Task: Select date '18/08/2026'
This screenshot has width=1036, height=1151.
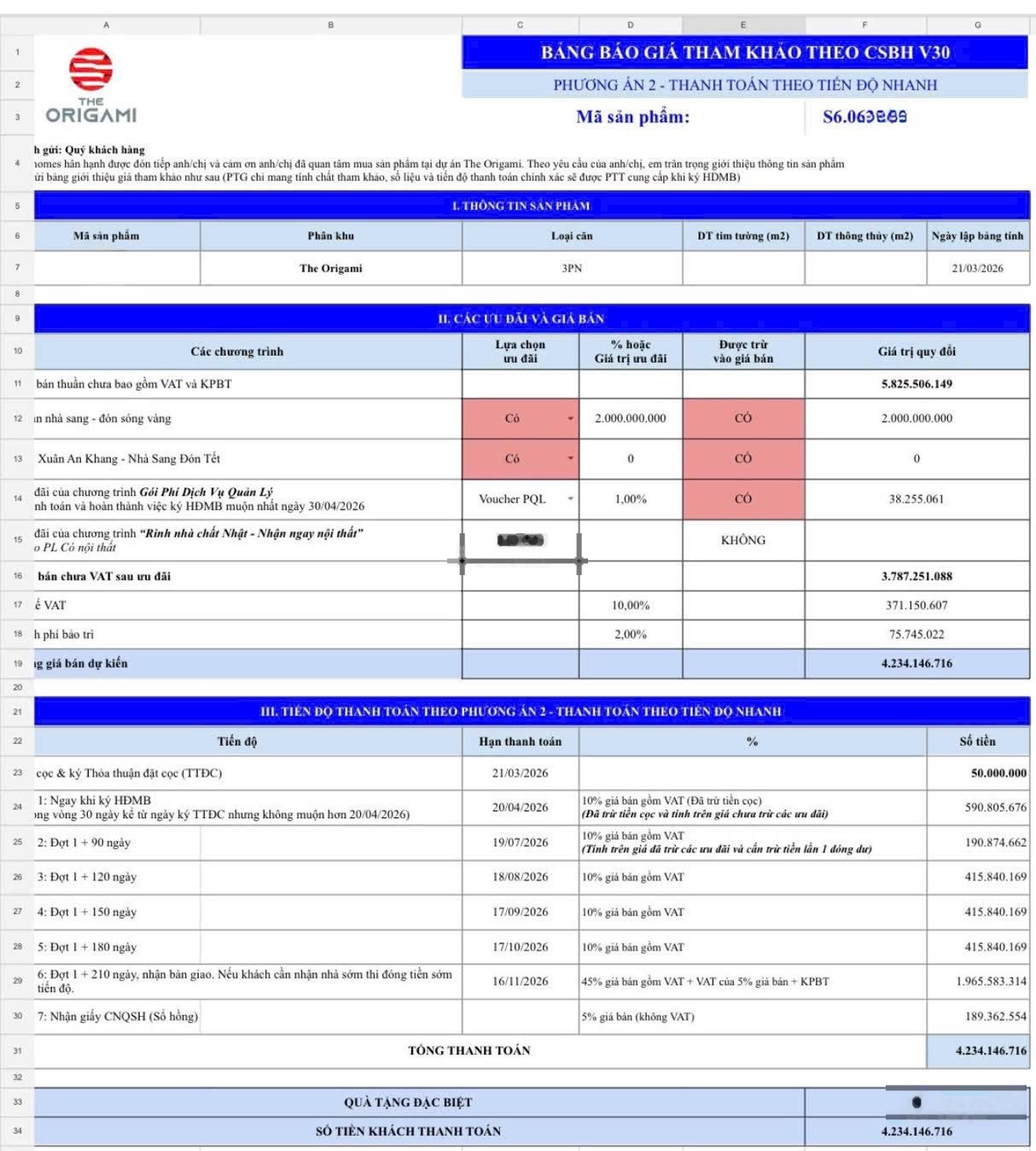Action: 521,877
